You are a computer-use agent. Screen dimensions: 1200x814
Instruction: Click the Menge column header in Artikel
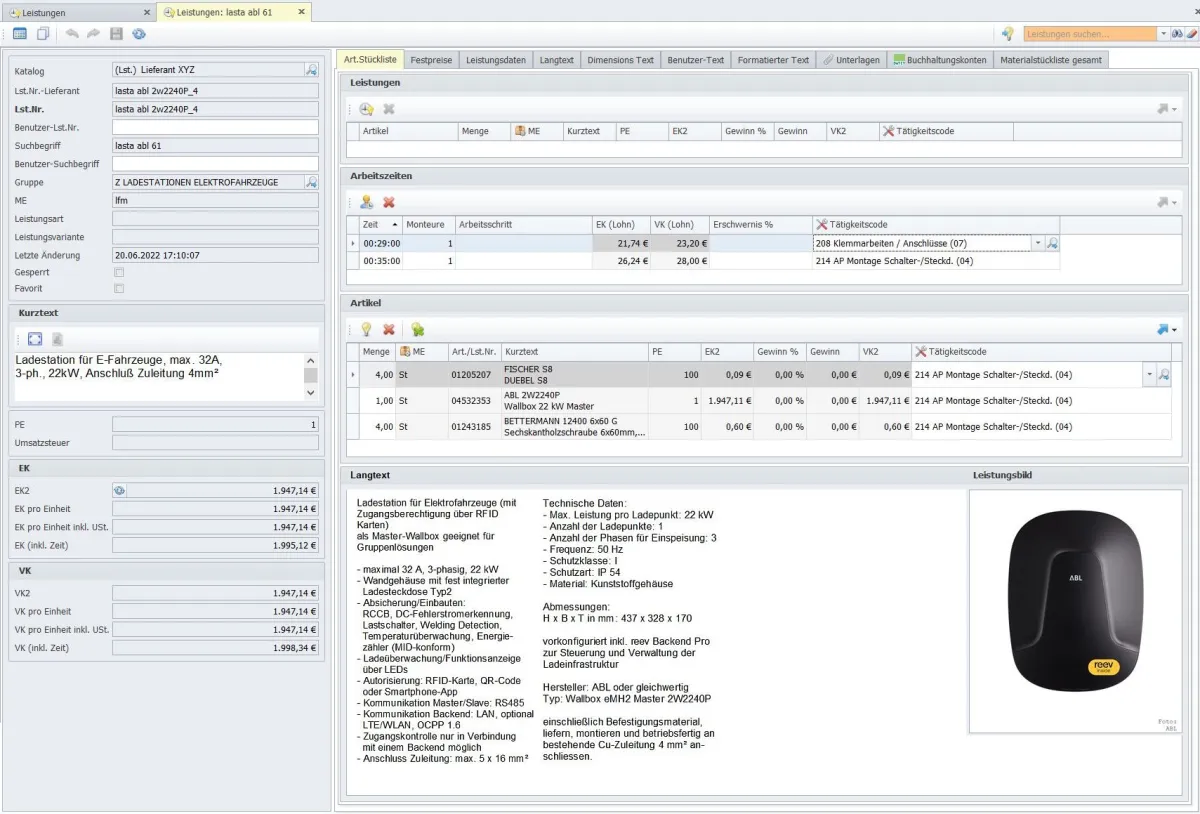pyautogui.click(x=376, y=352)
